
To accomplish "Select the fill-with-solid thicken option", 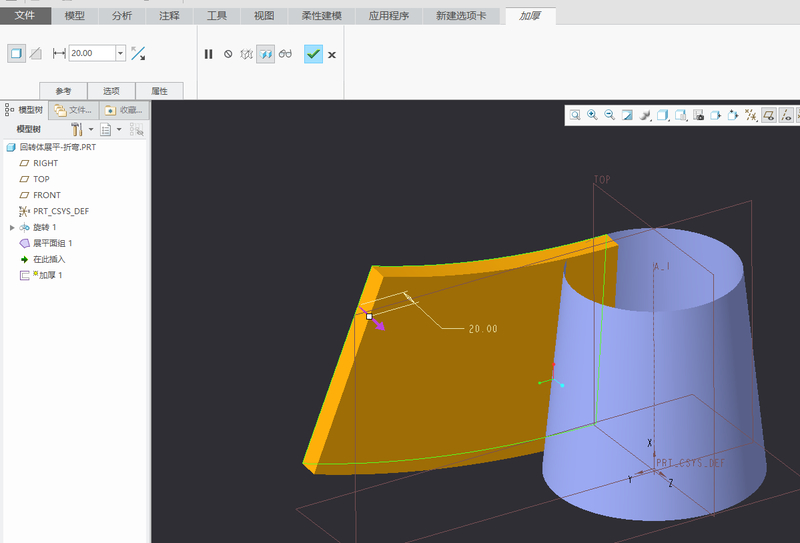I will point(16,54).
